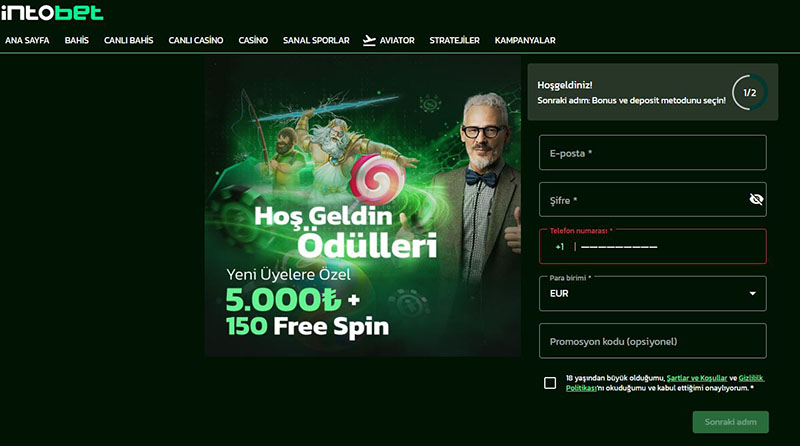Go to KAMPANYALAR in navigation

click(x=525, y=40)
